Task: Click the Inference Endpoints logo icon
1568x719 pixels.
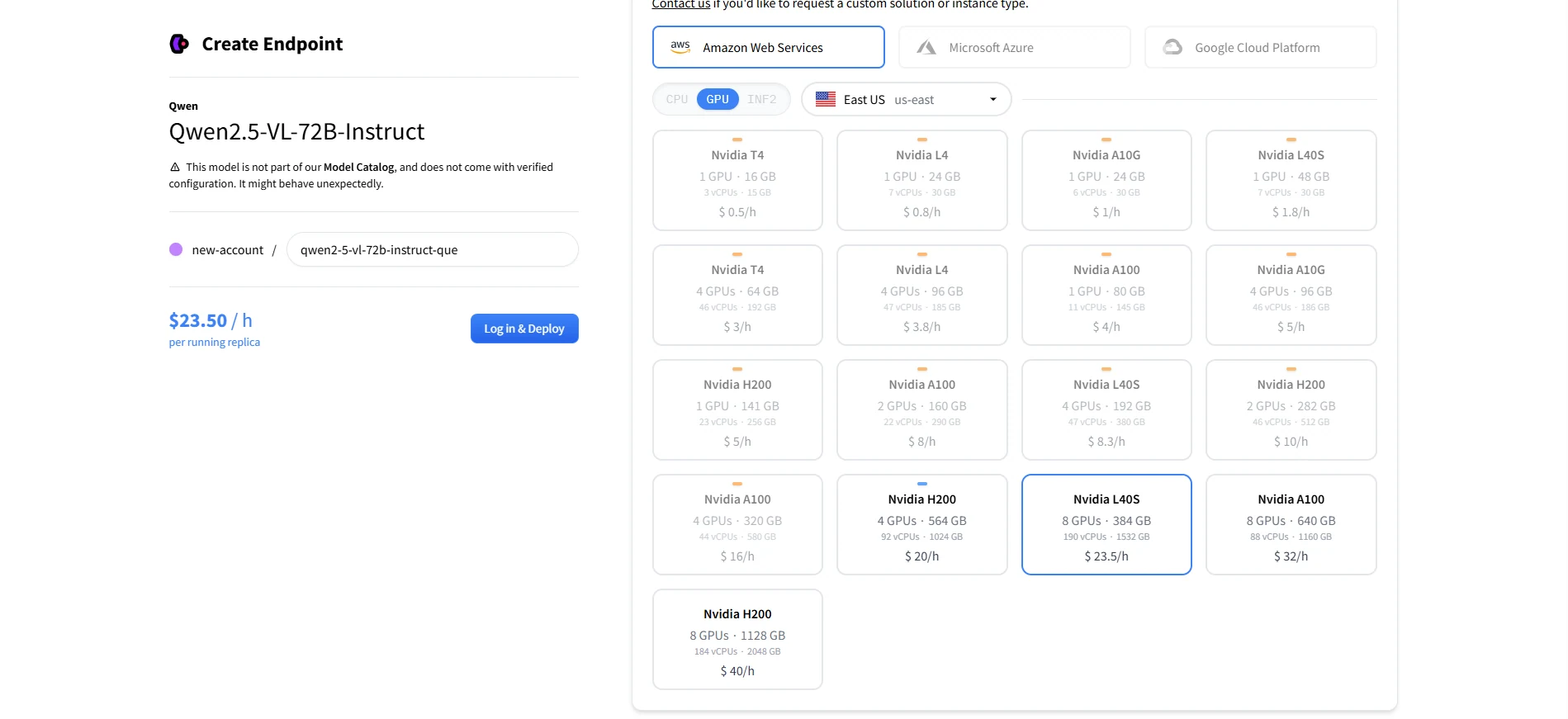Action: point(179,44)
